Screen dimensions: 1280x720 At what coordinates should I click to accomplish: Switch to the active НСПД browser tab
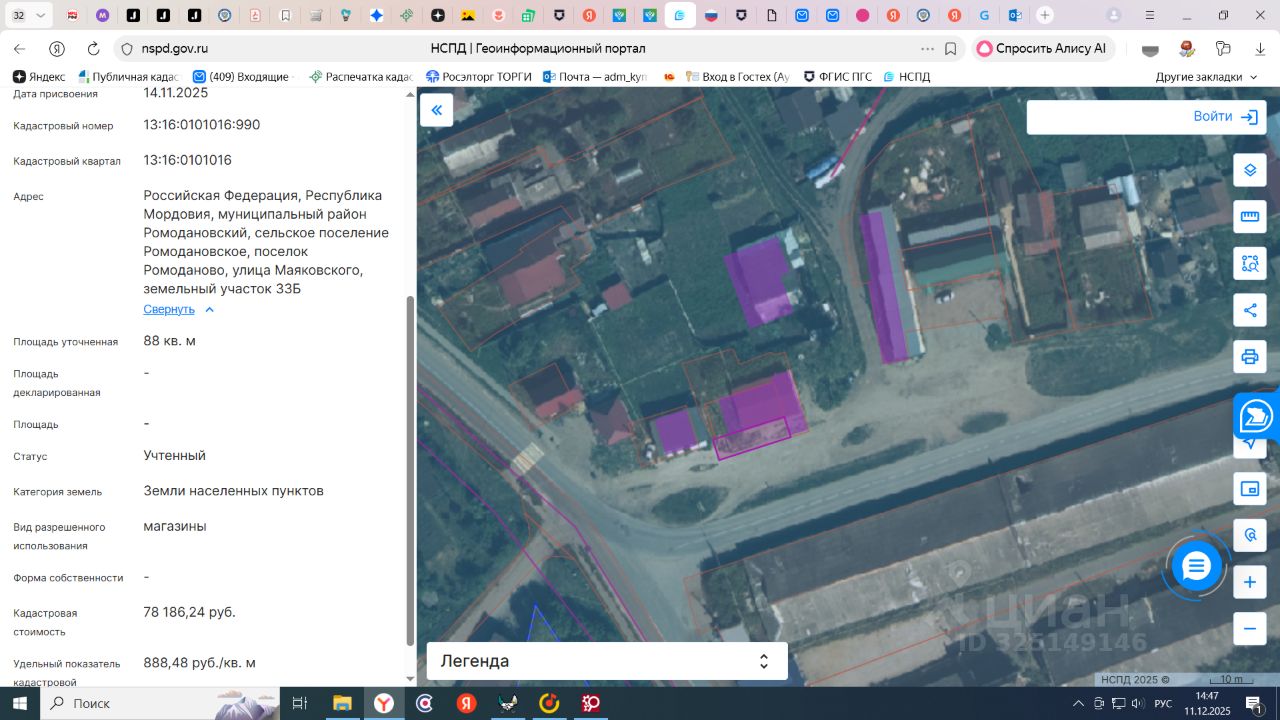680,15
